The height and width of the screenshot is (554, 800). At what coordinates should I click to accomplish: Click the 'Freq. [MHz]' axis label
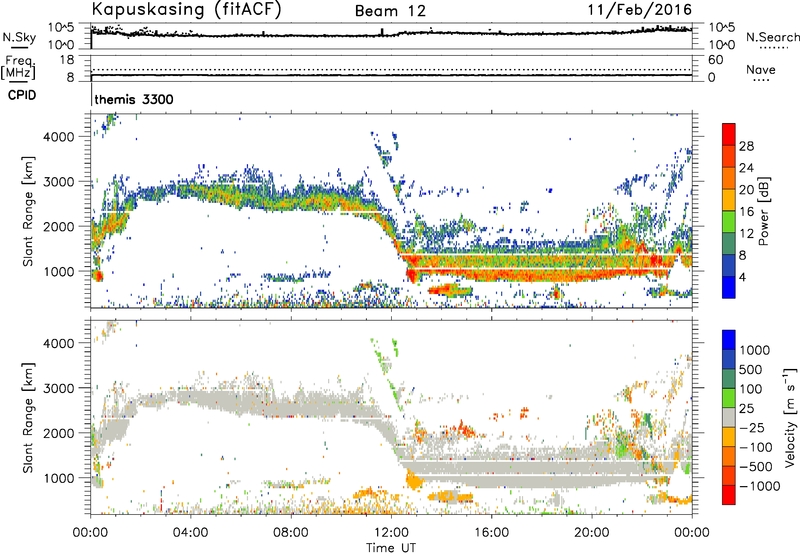19,68
